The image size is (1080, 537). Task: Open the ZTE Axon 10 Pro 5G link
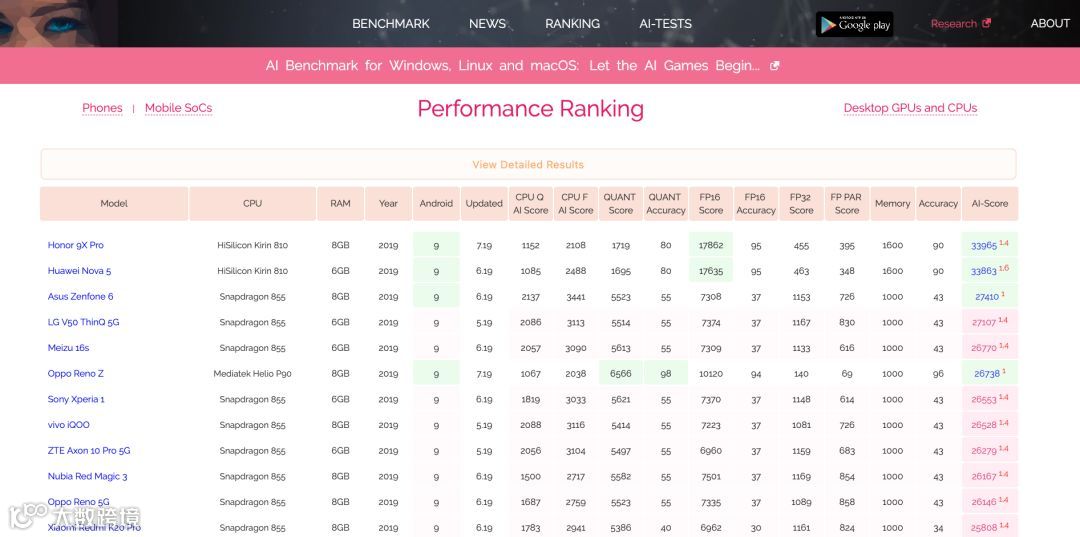click(x=89, y=451)
